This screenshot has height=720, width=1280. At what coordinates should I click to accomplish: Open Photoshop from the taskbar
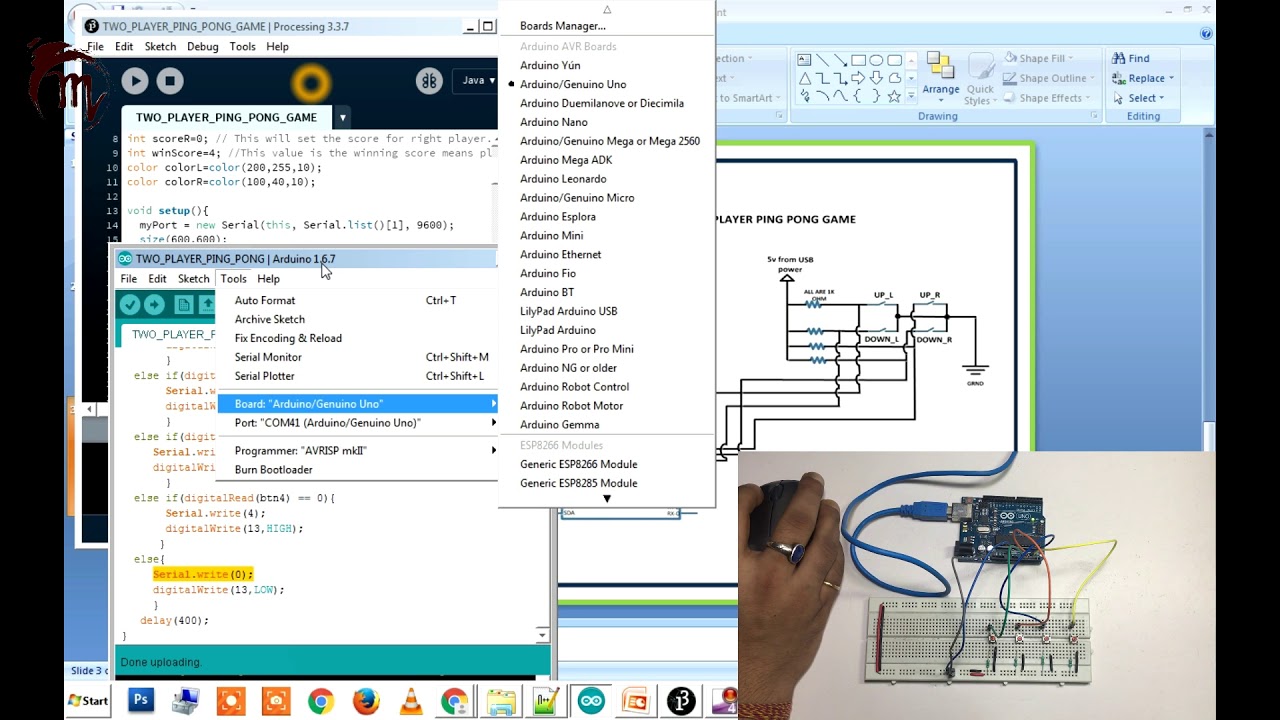[x=141, y=701]
